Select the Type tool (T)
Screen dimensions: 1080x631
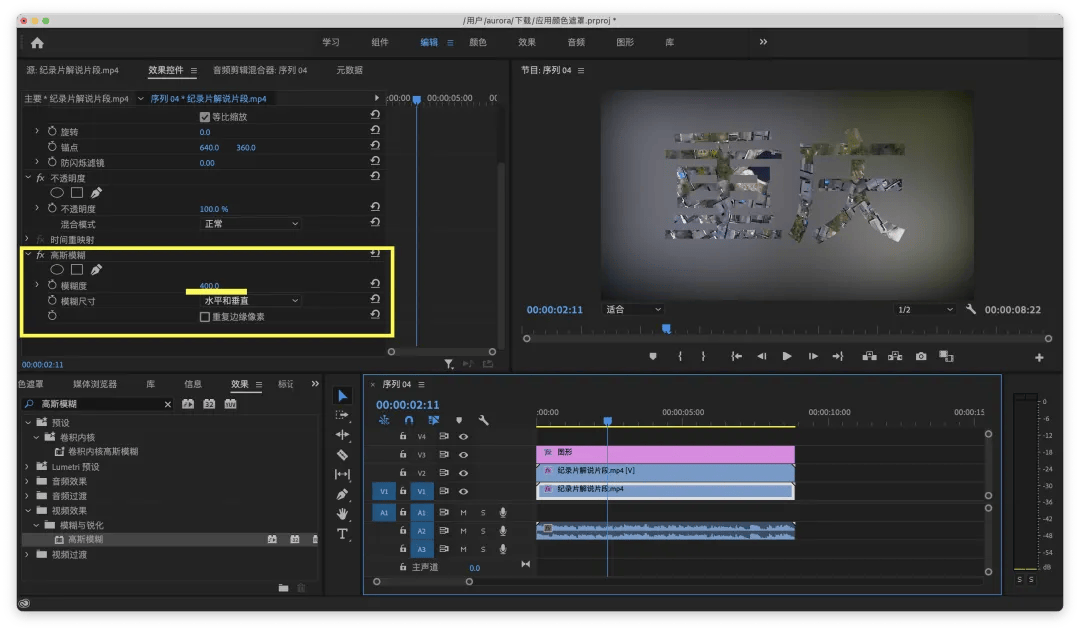[x=342, y=534]
